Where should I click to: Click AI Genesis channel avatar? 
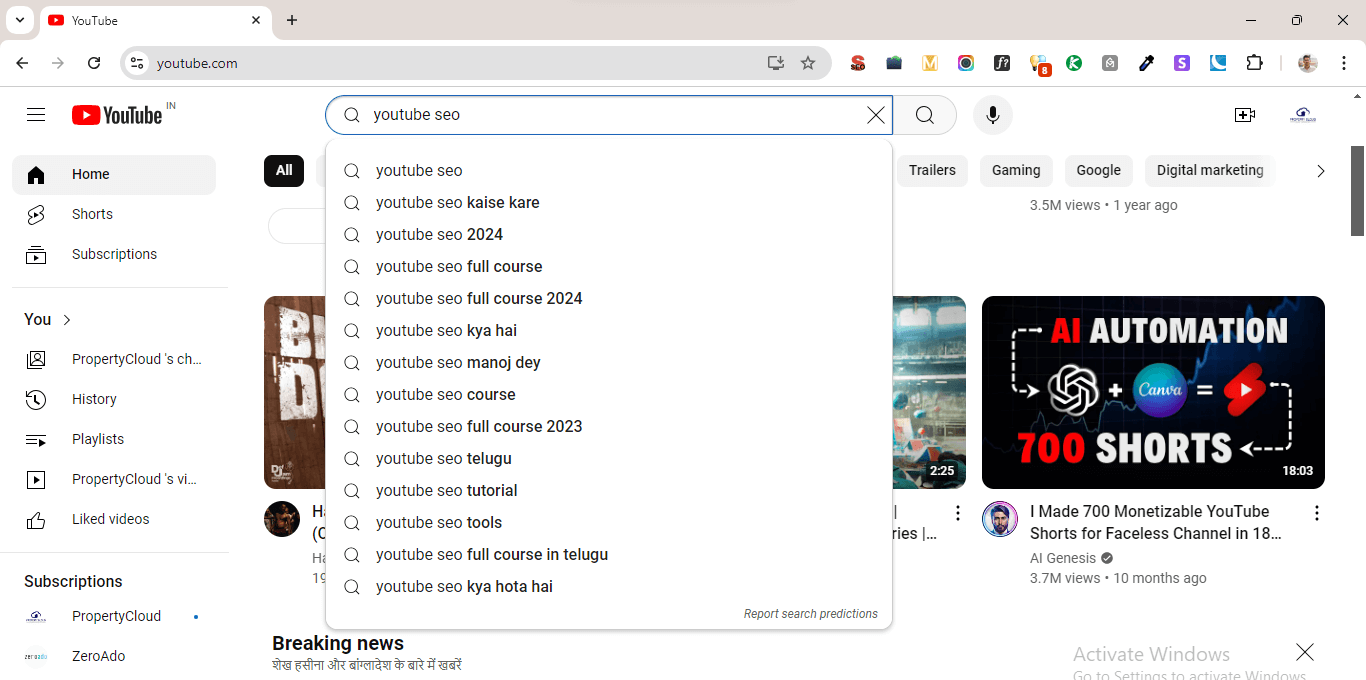(x=1000, y=519)
